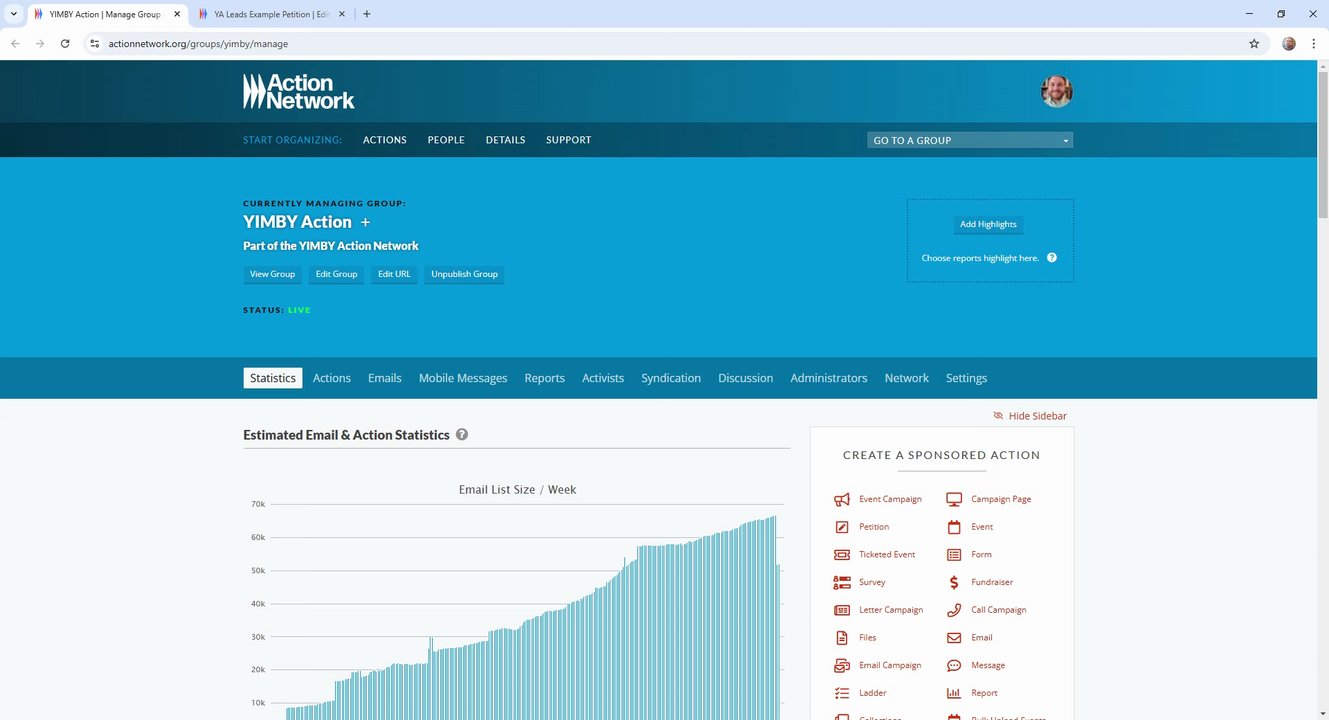Hide the sidebar
This screenshot has width=1329, height=720.
(1030, 416)
